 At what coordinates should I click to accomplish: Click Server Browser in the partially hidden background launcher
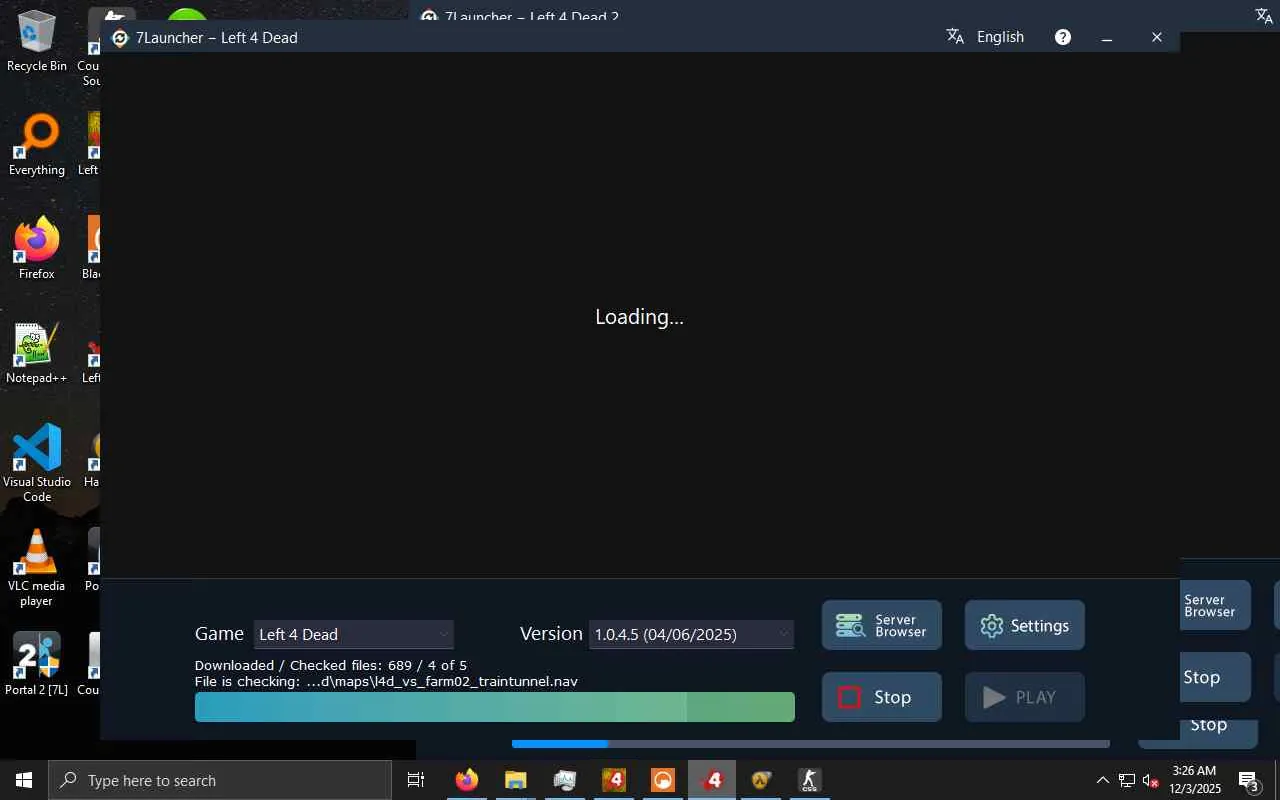[1215, 605]
